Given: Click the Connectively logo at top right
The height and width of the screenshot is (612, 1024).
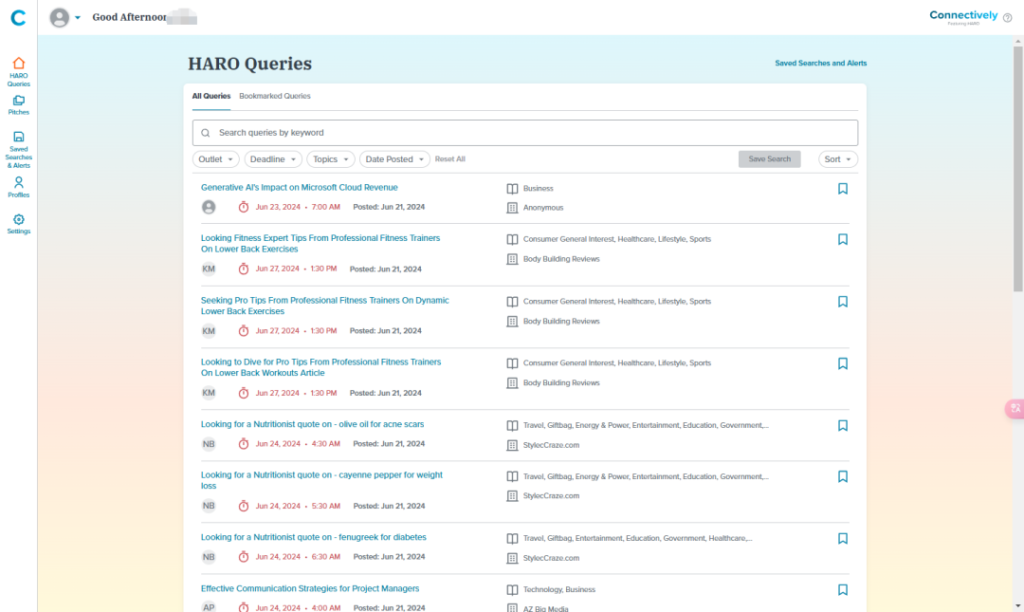Looking at the screenshot, I should coord(963,16).
